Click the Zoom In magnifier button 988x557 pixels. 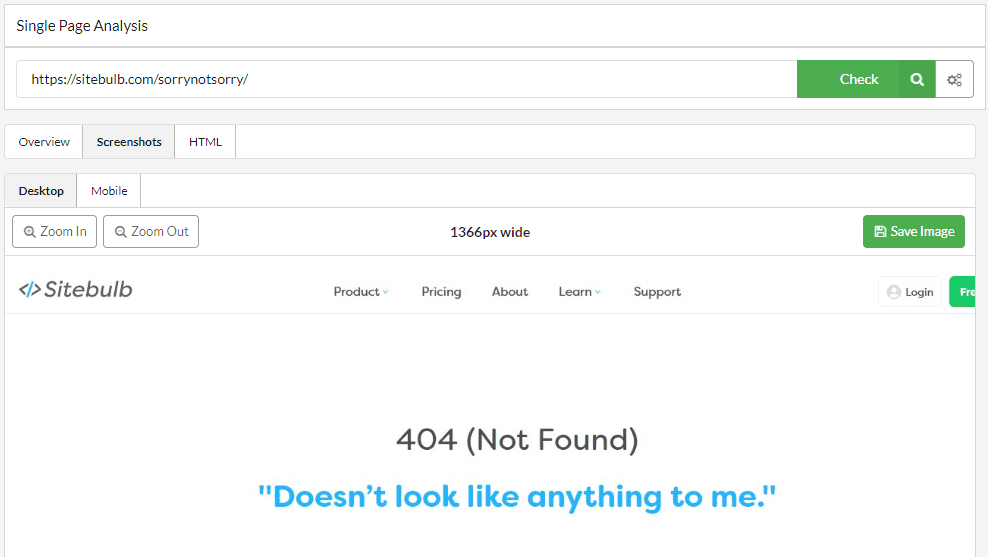(54, 231)
